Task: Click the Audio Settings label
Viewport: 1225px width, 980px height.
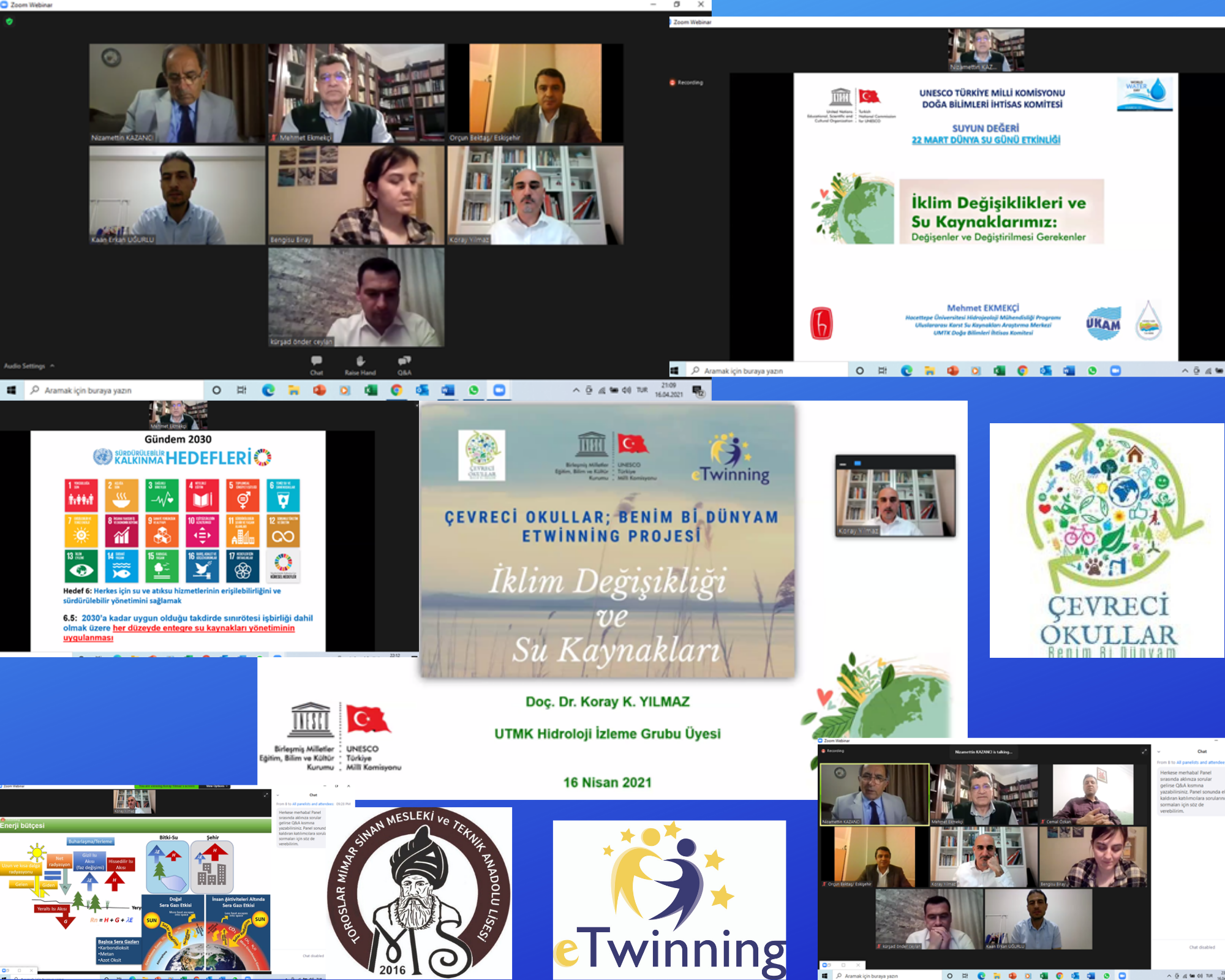Action: click(24, 366)
